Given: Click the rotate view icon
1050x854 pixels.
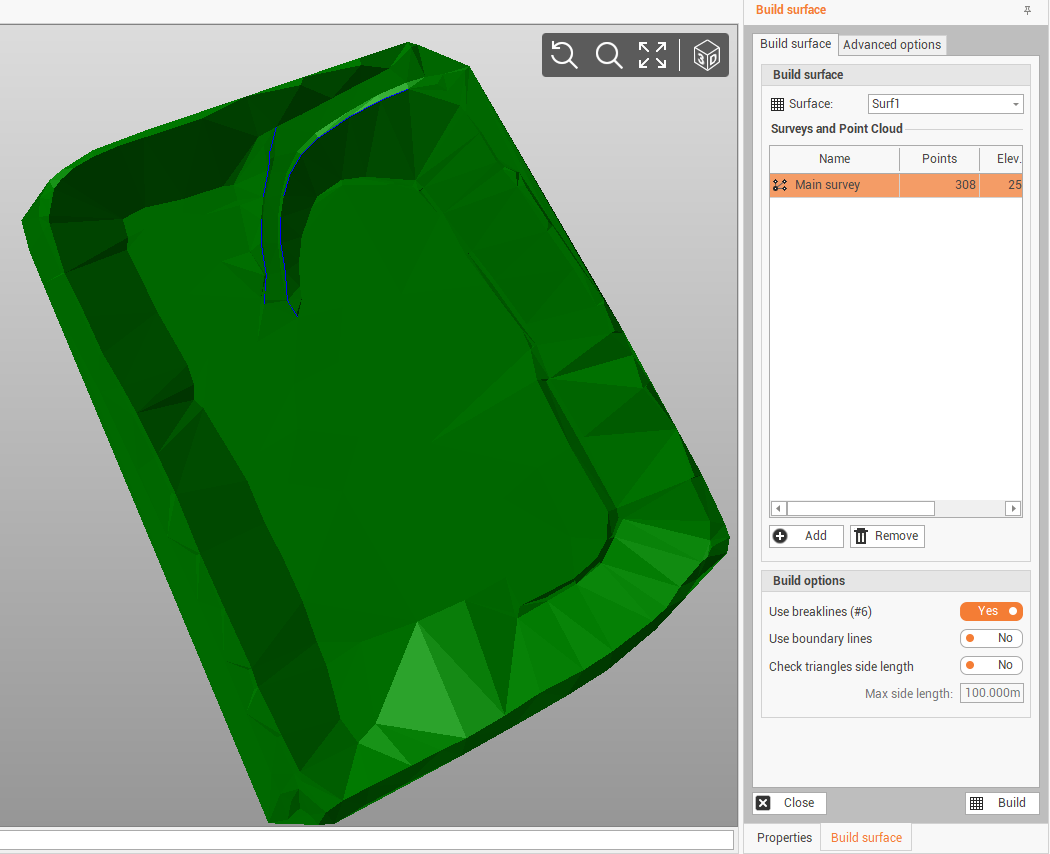Looking at the screenshot, I should [565, 55].
